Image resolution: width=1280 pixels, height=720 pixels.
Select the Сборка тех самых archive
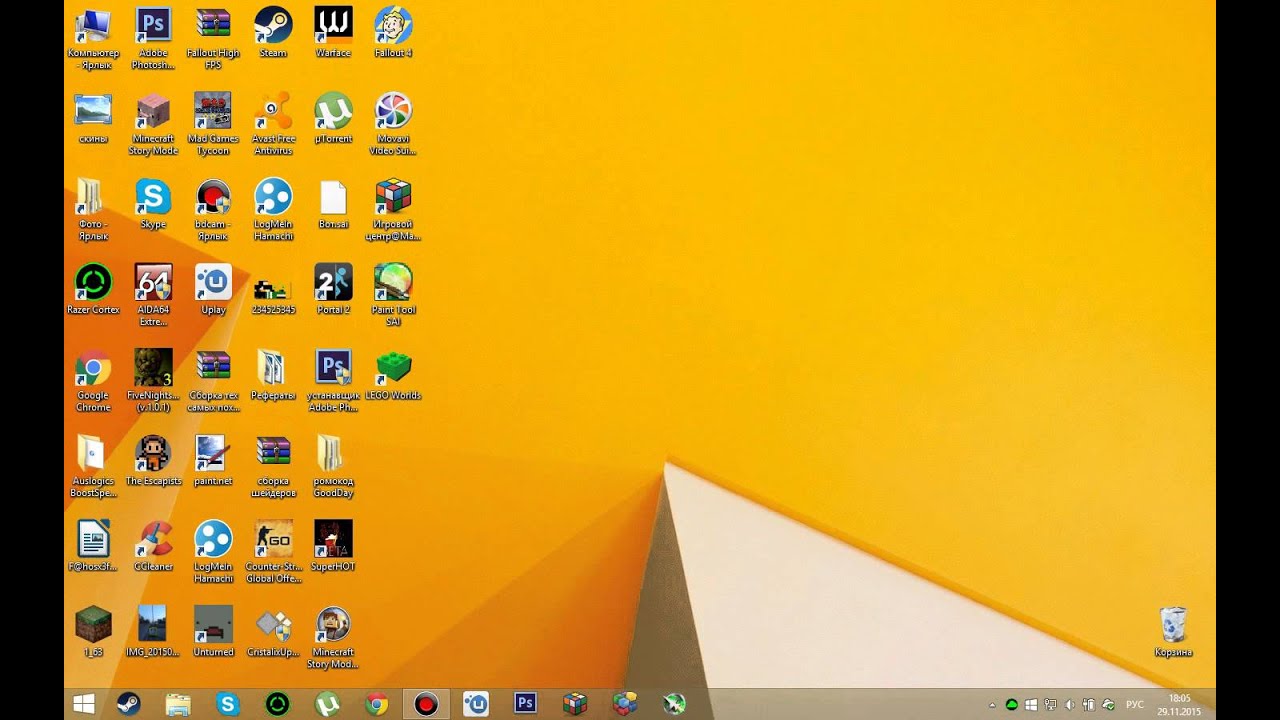tap(213, 381)
